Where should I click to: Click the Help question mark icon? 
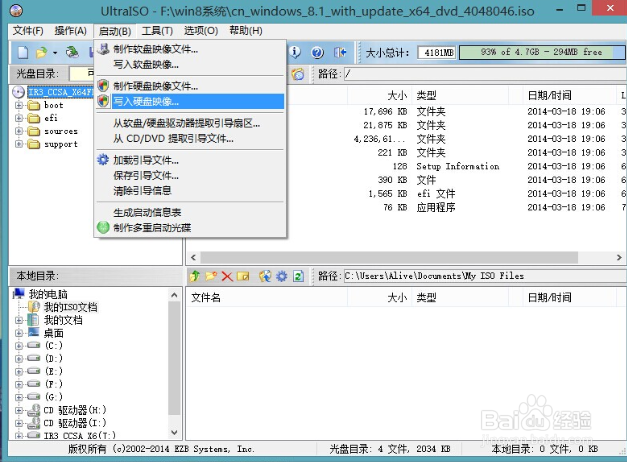point(317,52)
